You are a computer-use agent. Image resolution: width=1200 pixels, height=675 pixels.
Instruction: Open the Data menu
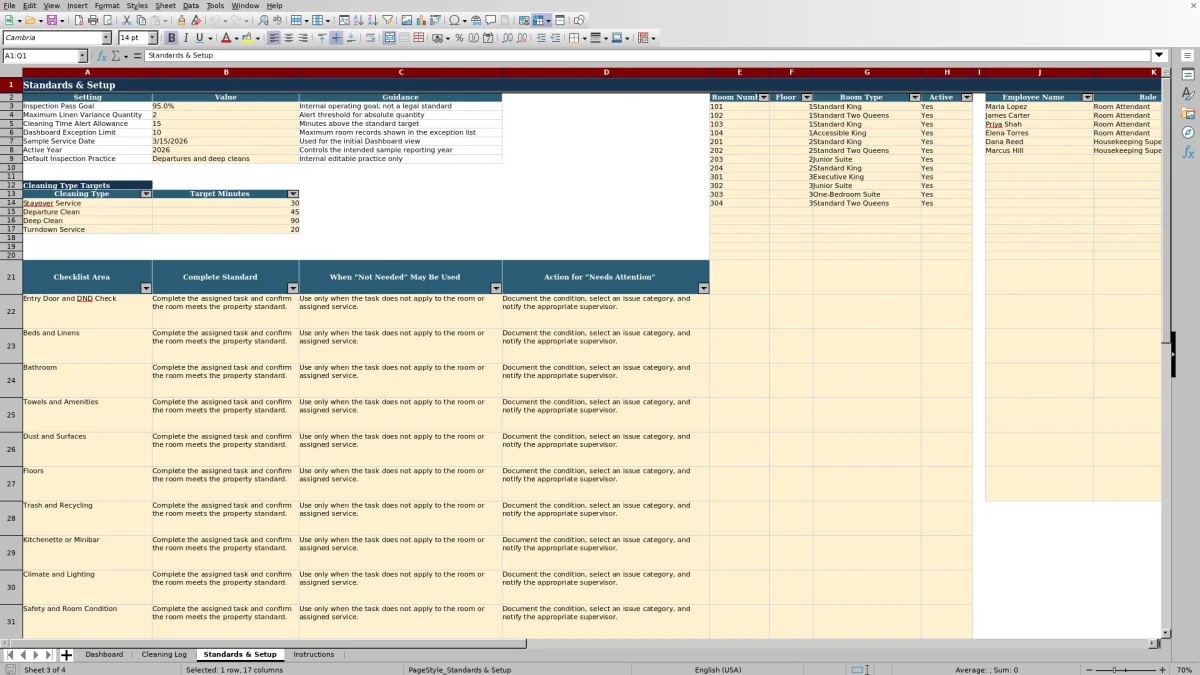[x=190, y=6]
